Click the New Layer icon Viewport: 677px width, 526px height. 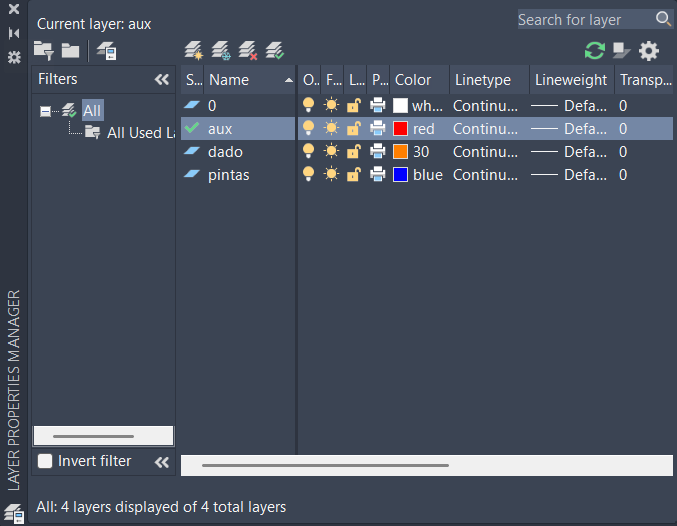(194, 50)
